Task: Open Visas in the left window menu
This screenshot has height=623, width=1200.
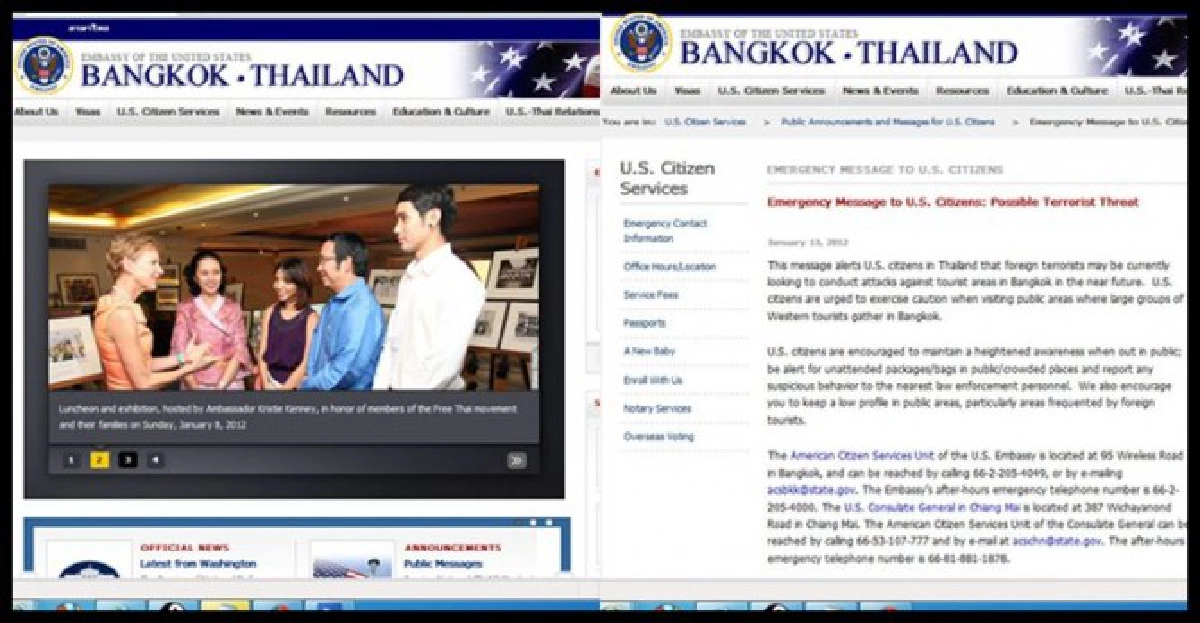Action: pyautogui.click(x=87, y=112)
